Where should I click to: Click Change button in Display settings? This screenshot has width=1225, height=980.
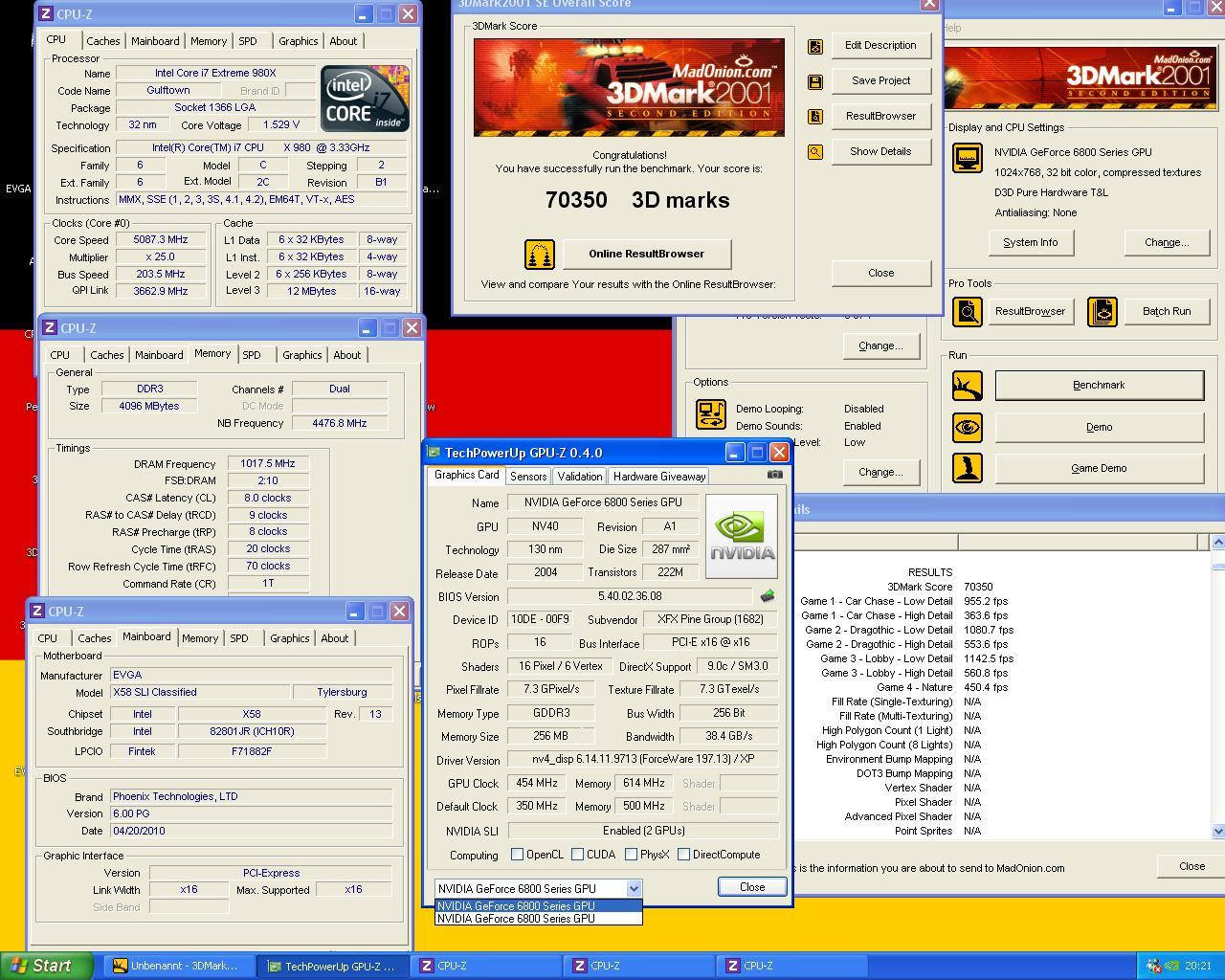[x=1166, y=242]
